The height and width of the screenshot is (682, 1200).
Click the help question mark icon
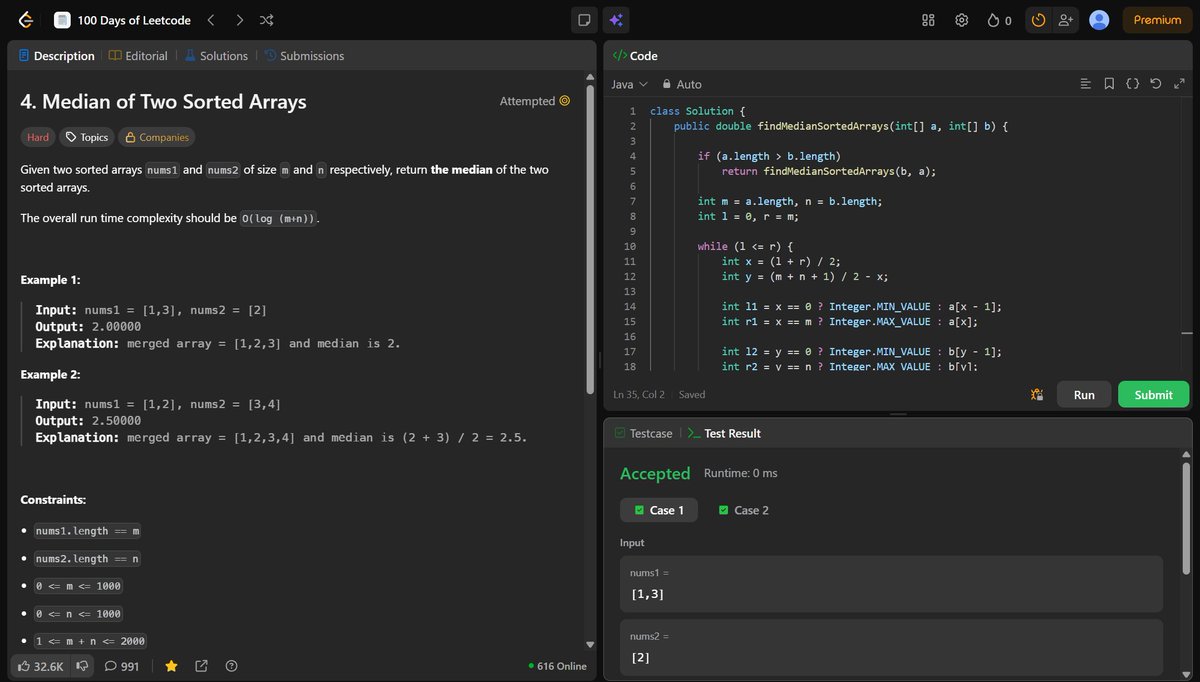coord(232,666)
